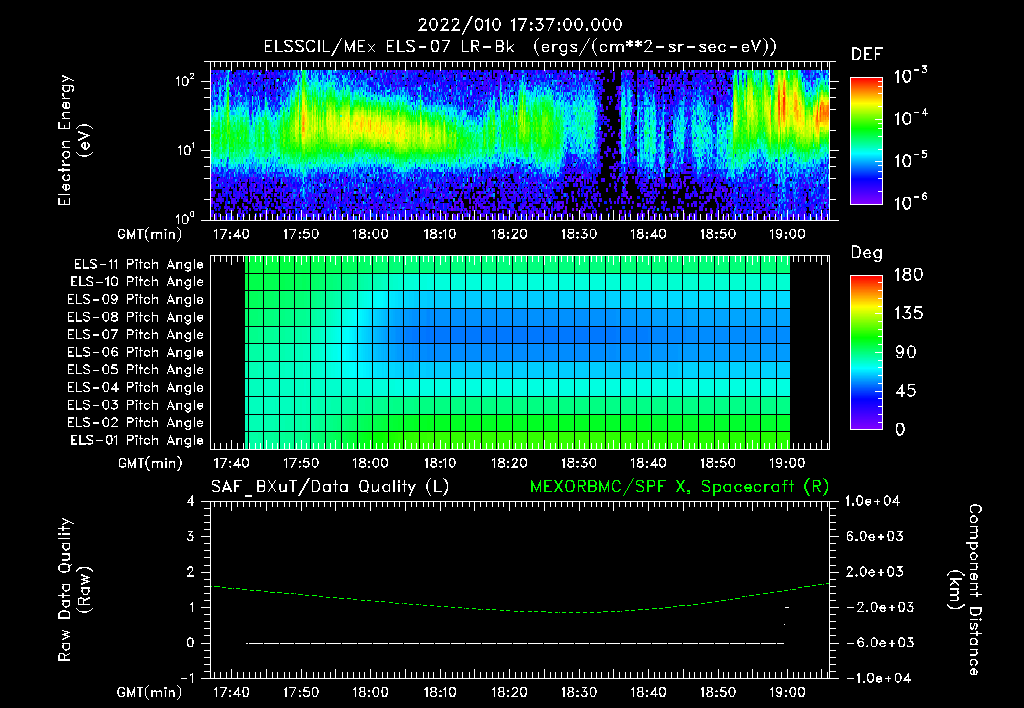
Task: Click the ELS-01 Pitch Angle row label
Action: click(x=137, y=440)
